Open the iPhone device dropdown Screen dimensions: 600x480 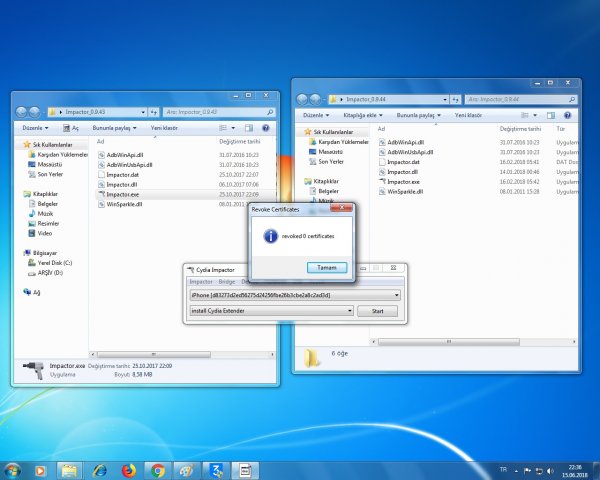295,296
